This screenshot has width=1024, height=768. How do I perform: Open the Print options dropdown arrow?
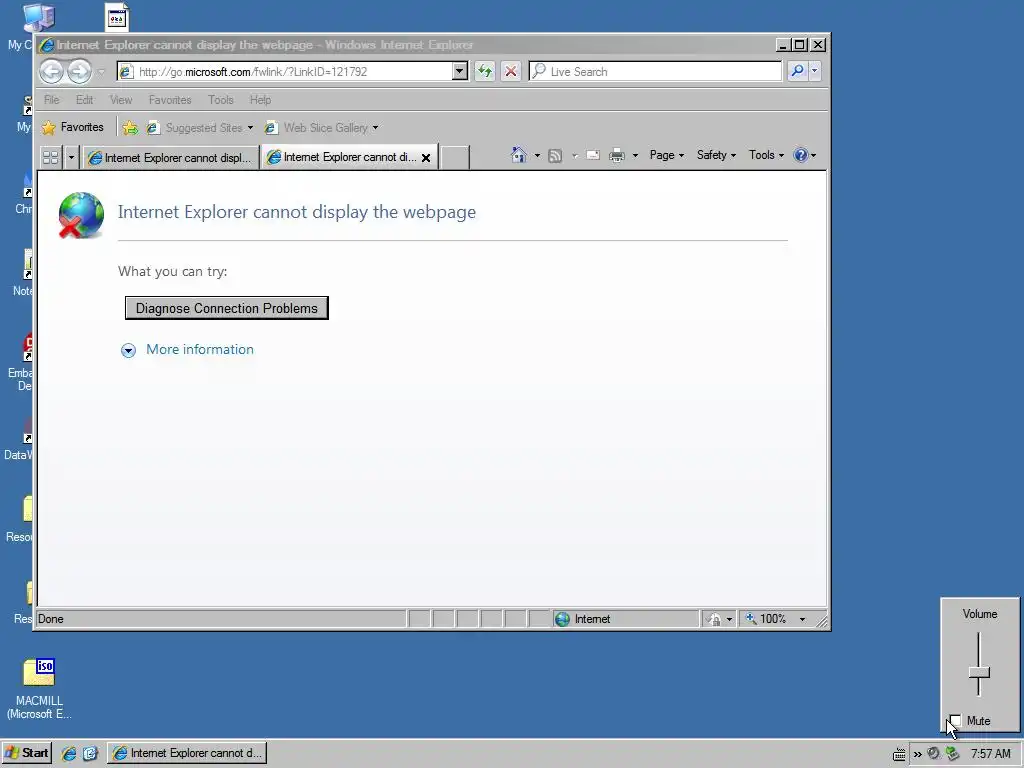635,155
